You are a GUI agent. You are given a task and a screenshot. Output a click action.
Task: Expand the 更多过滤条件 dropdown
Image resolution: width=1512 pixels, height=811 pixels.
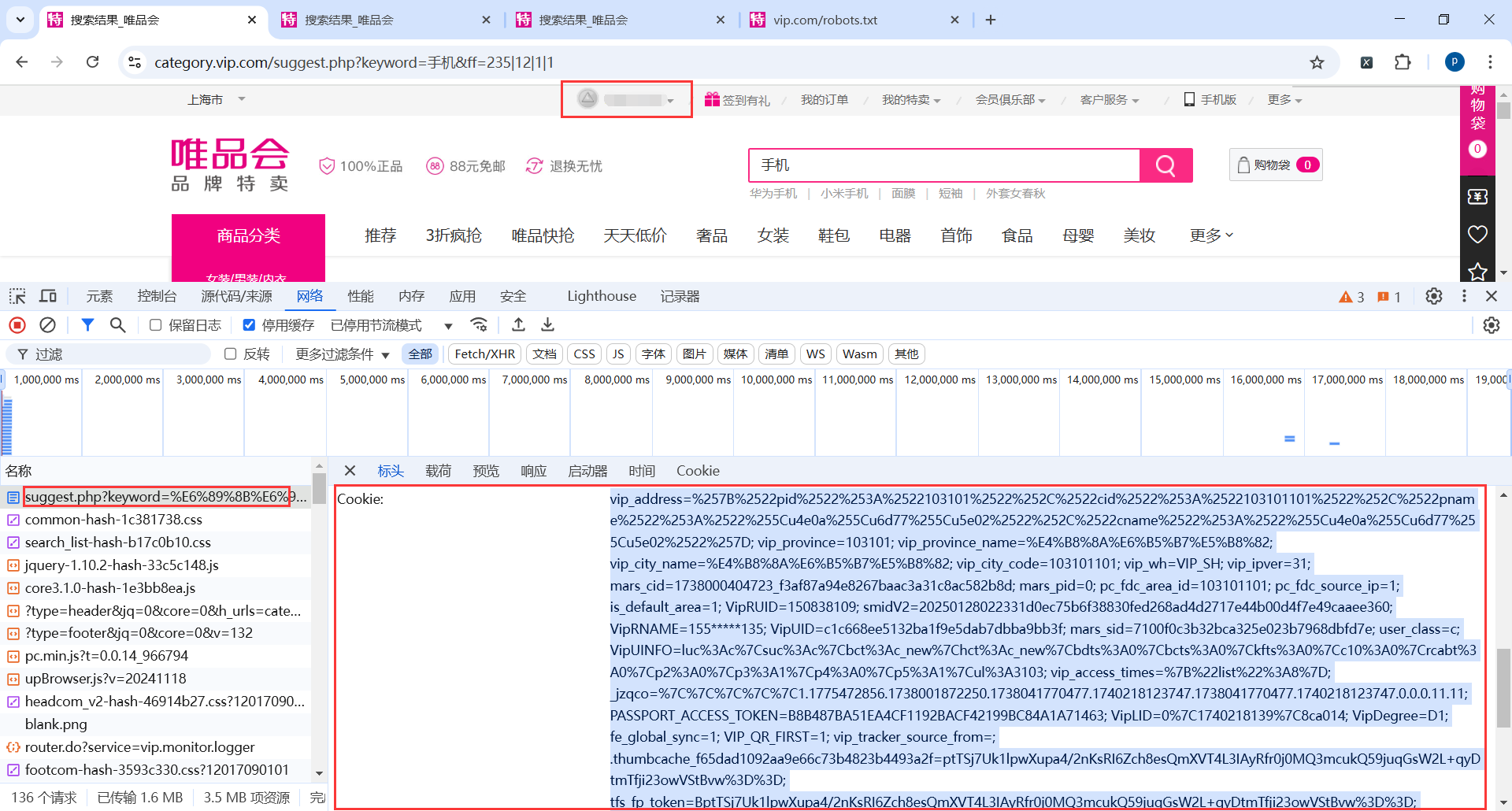point(337,354)
